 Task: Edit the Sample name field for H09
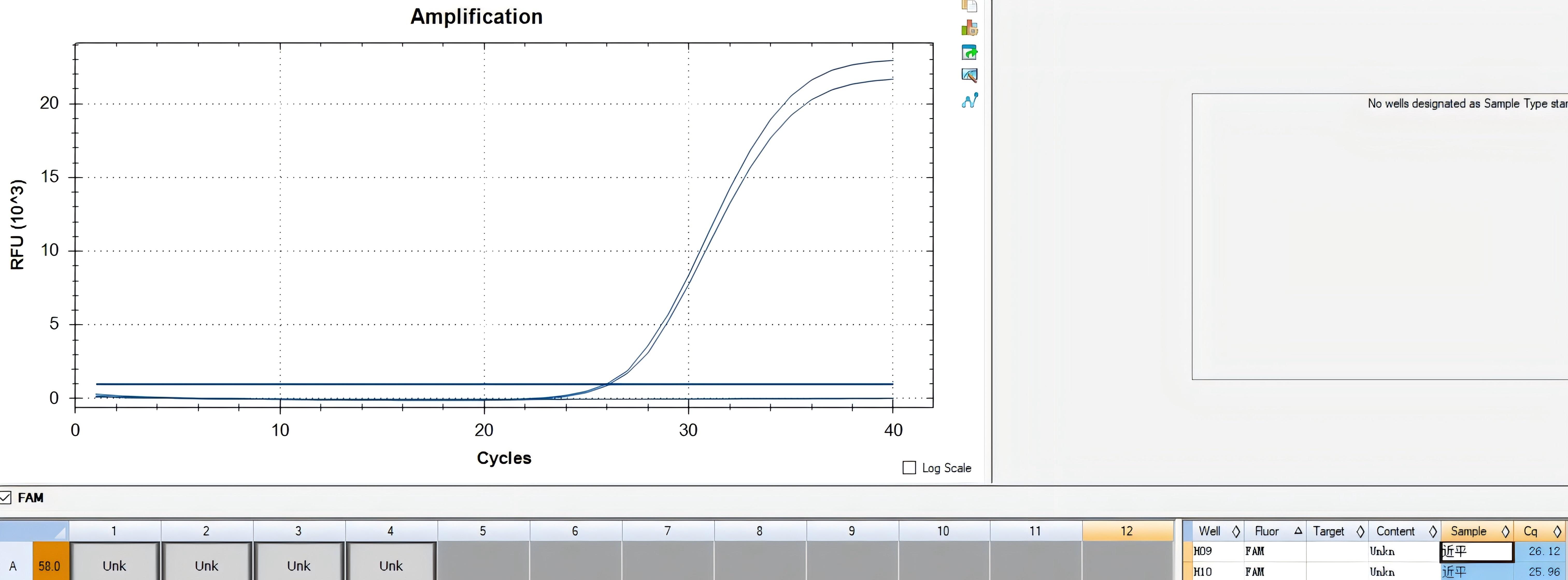[1477, 552]
